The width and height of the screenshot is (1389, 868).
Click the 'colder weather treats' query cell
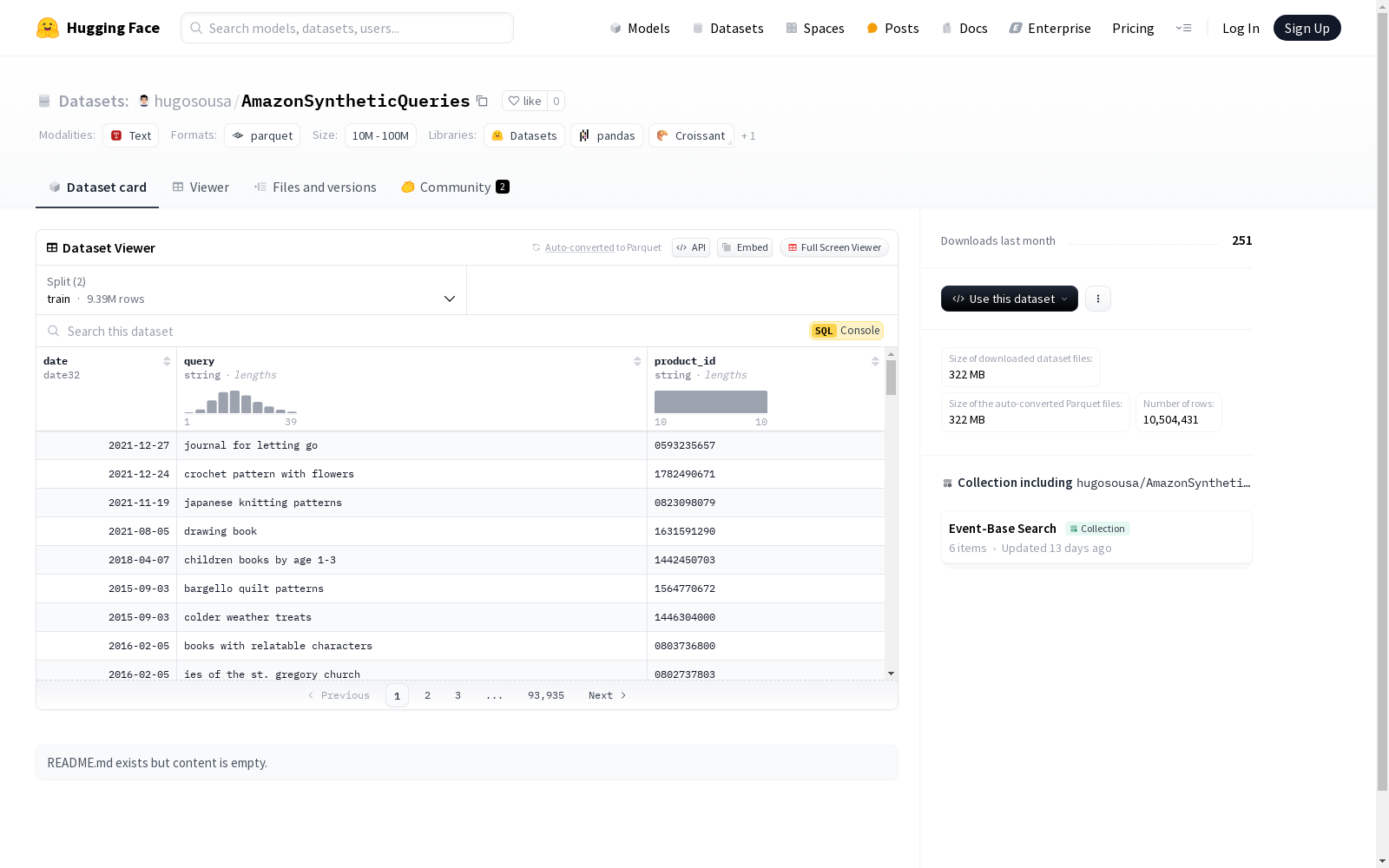click(x=411, y=617)
